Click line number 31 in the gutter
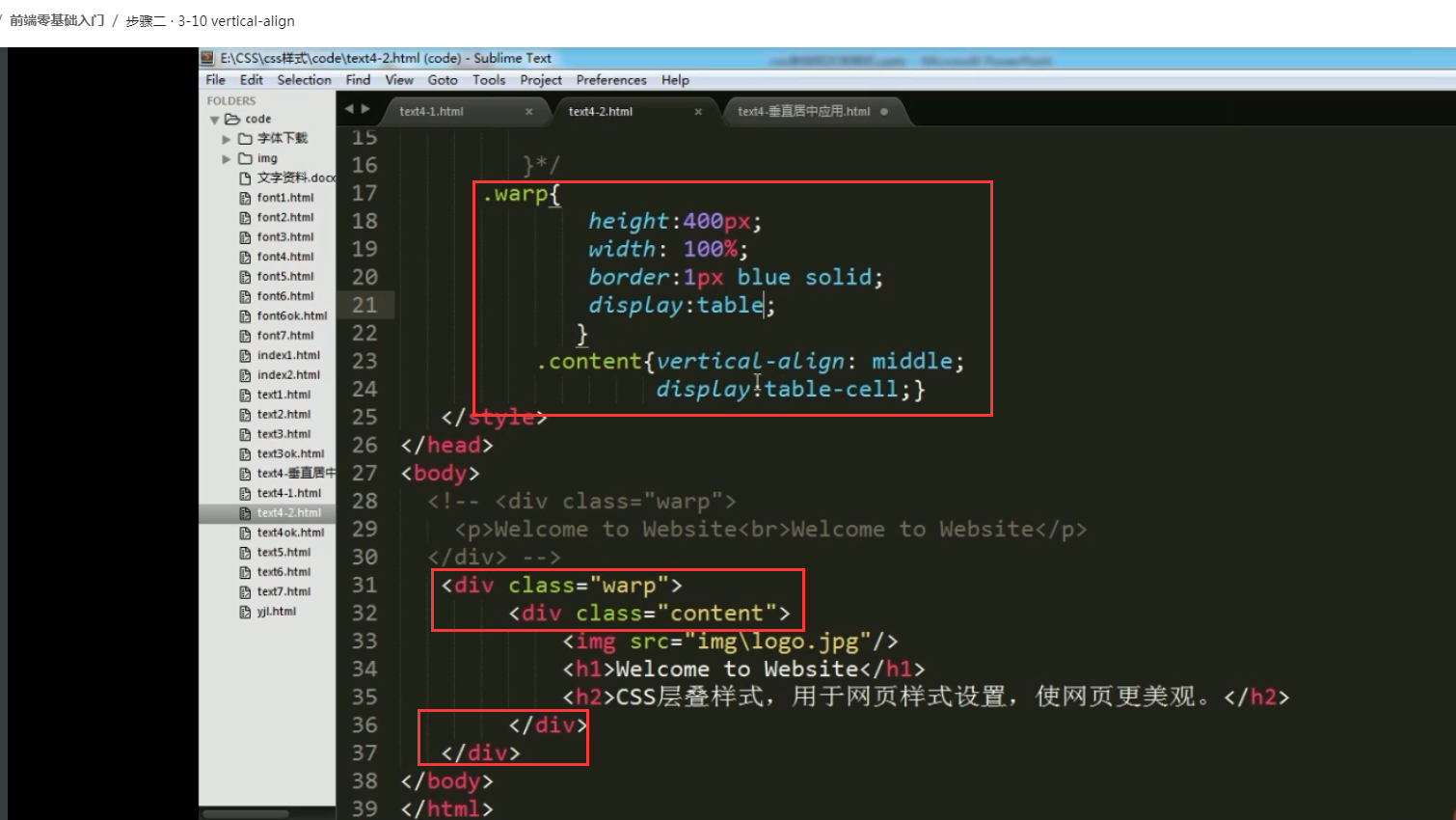The image size is (1456, 820). [364, 585]
